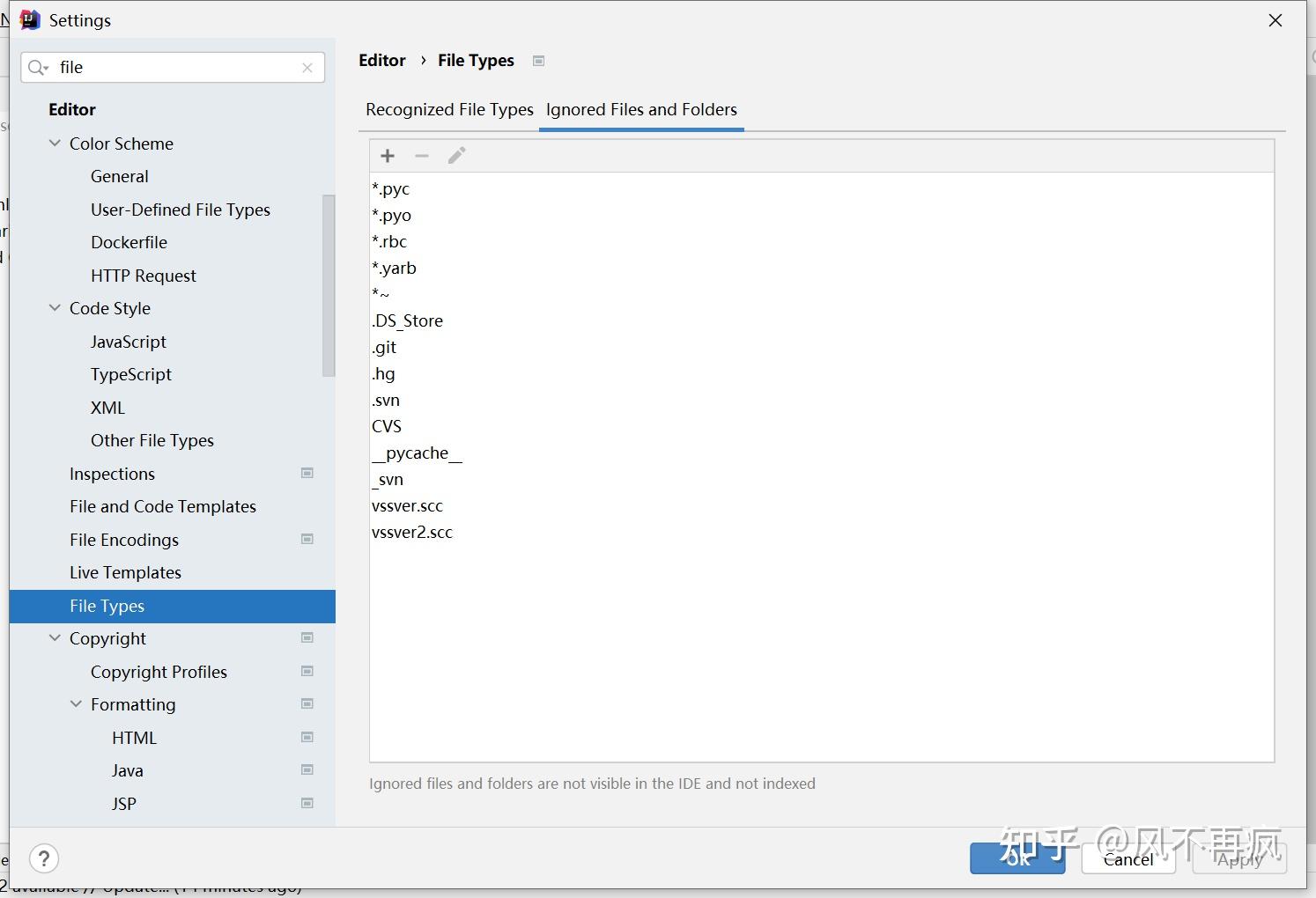Open Java copyright formatting settings

tap(128, 771)
